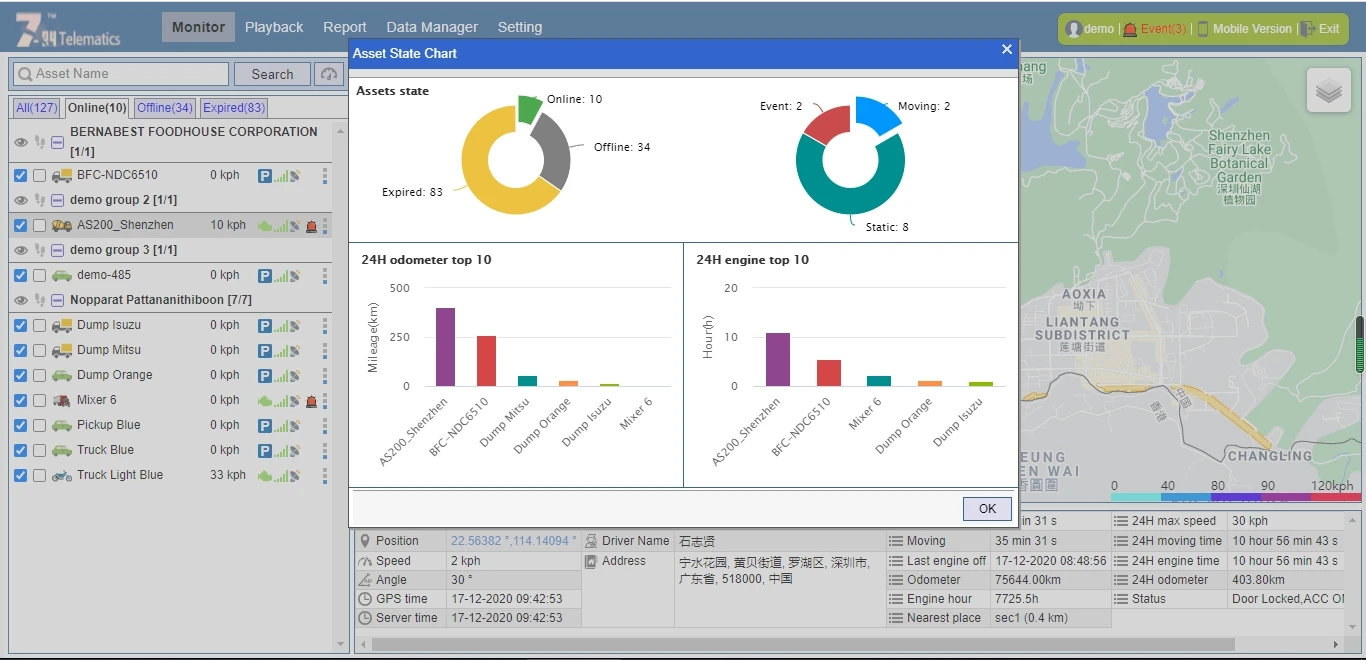Click the Event(3) alarm indicator
The image size is (1366, 660).
tap(1156, 29)
